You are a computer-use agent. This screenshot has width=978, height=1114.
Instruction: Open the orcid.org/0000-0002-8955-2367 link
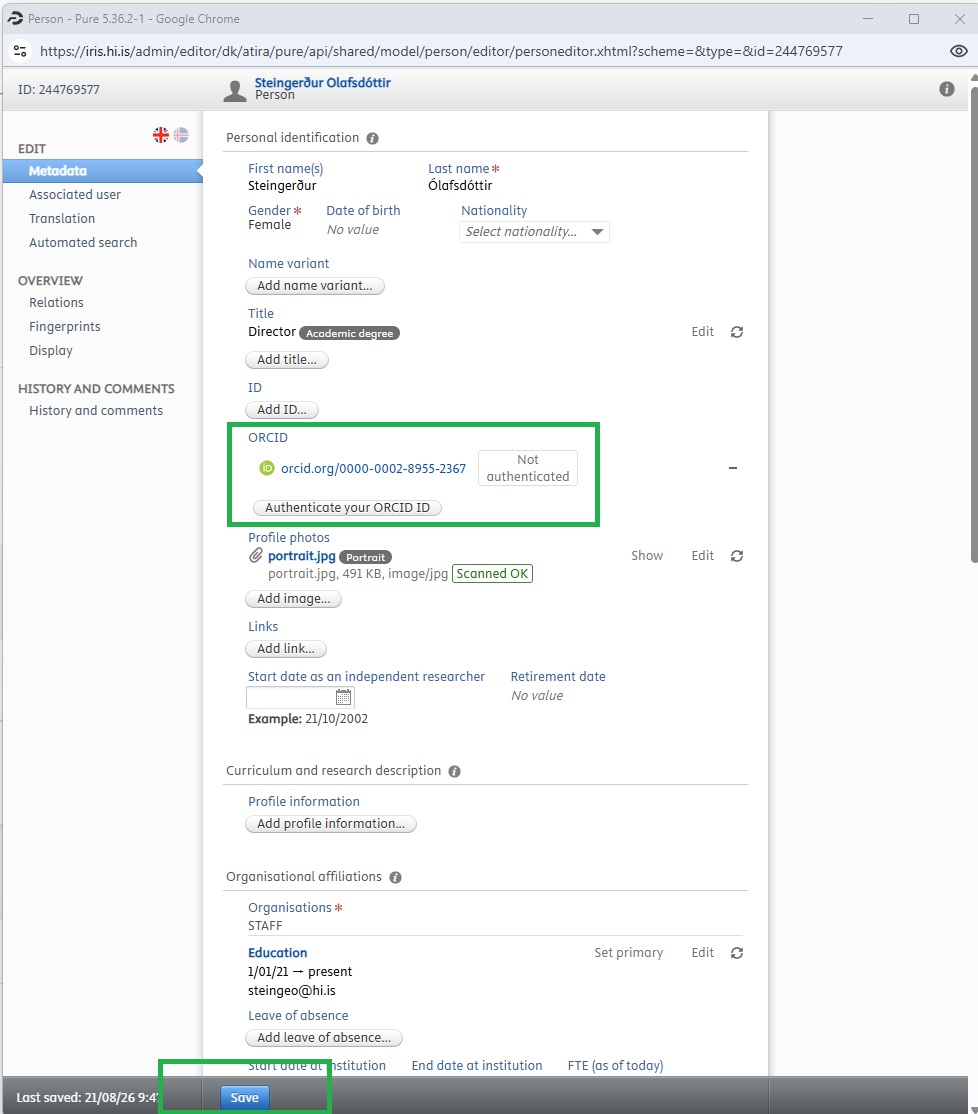coord(374,469)
